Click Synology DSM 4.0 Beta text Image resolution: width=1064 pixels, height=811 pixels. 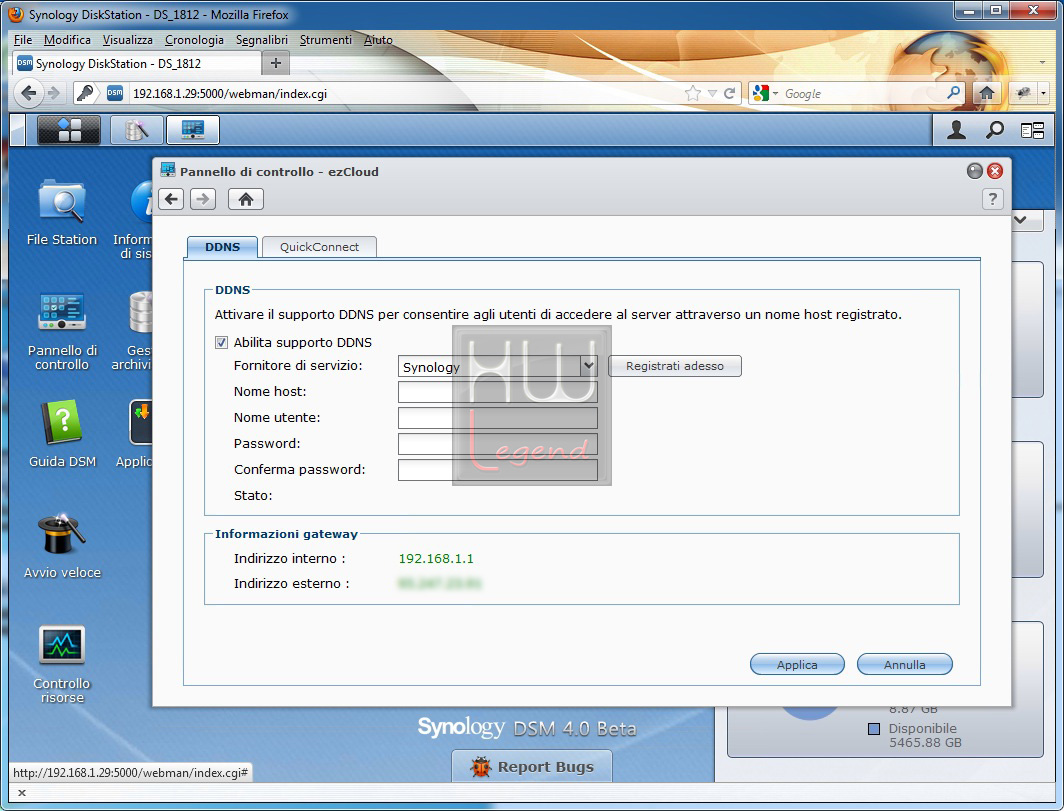[527, 728]
